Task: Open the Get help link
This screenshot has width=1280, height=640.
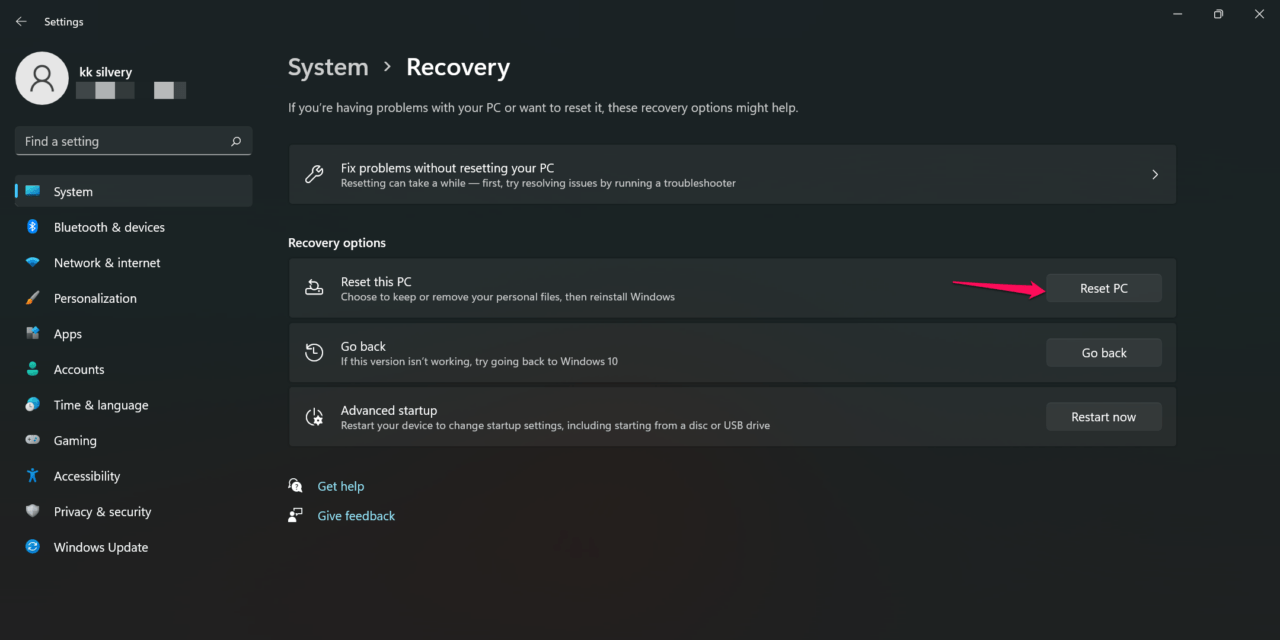Action: pyautogui.click(x=341, y=485)
